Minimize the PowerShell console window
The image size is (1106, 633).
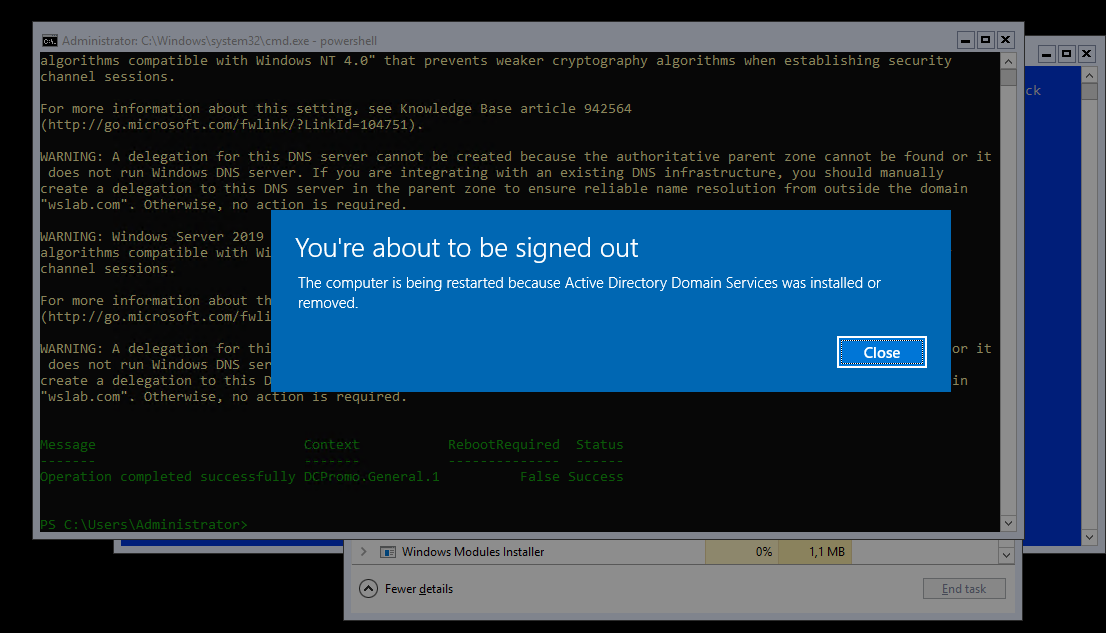965,40
